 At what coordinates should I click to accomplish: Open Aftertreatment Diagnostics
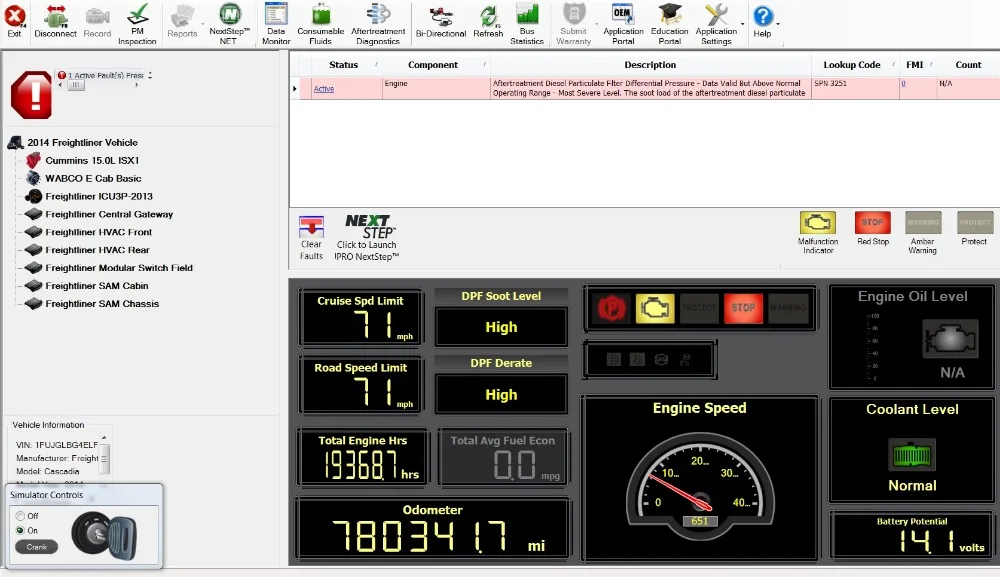[378, 22]
